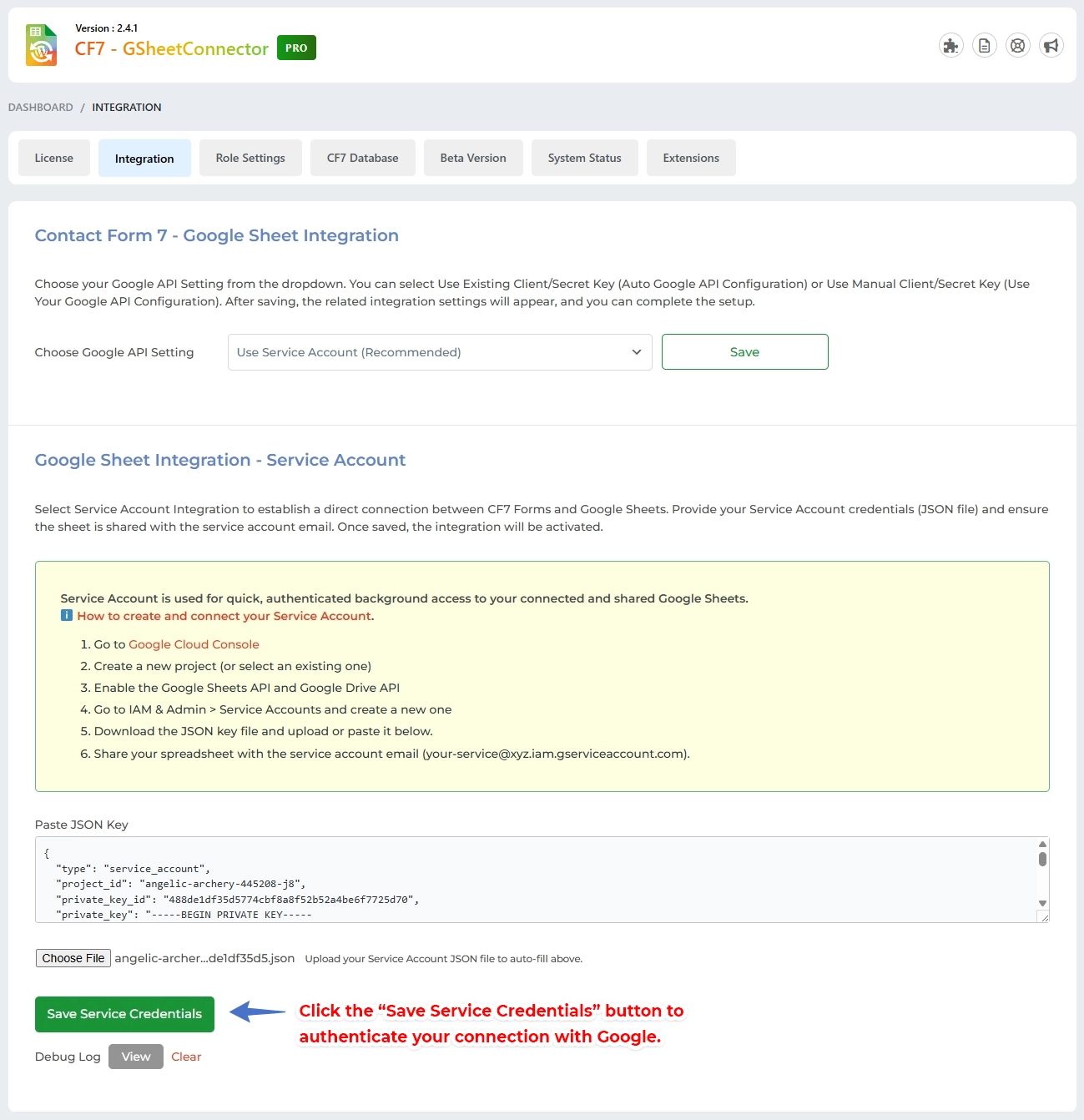Click the lifebuoy support icon
Screen dimensions: 1084x1120
[x=1018, y=46]
